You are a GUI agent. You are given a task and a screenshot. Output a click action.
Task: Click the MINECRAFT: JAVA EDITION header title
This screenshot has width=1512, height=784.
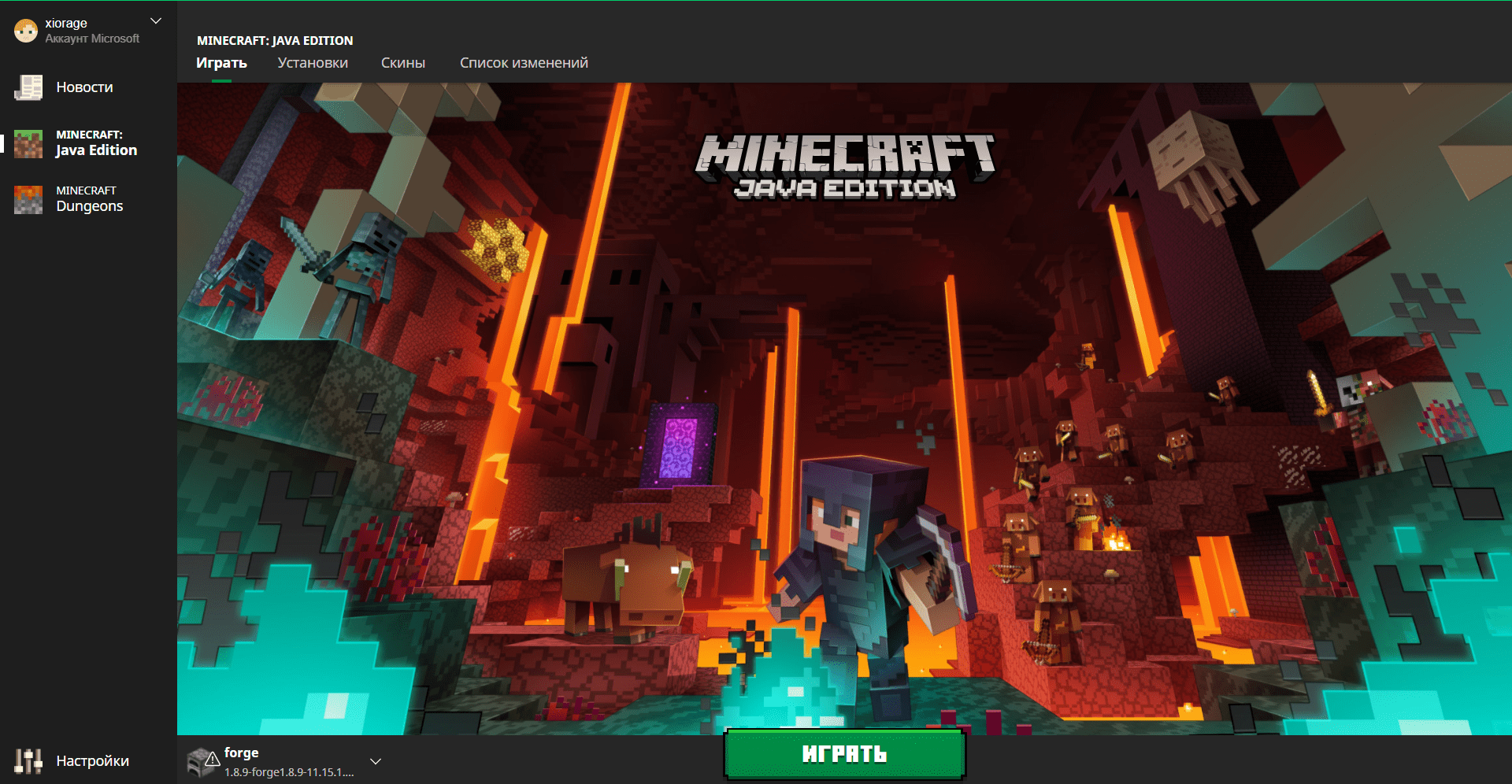tap(275, 40)
